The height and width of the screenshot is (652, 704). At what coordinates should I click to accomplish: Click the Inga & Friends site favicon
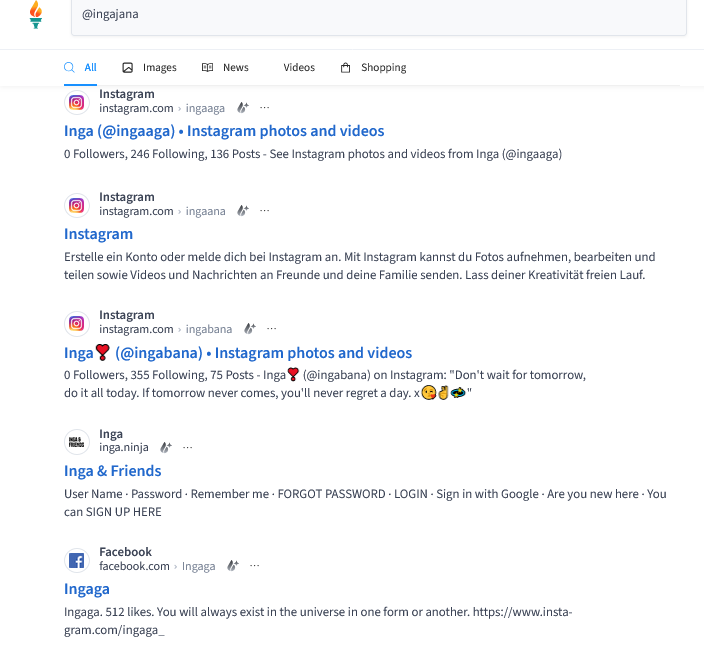point(77,441)
